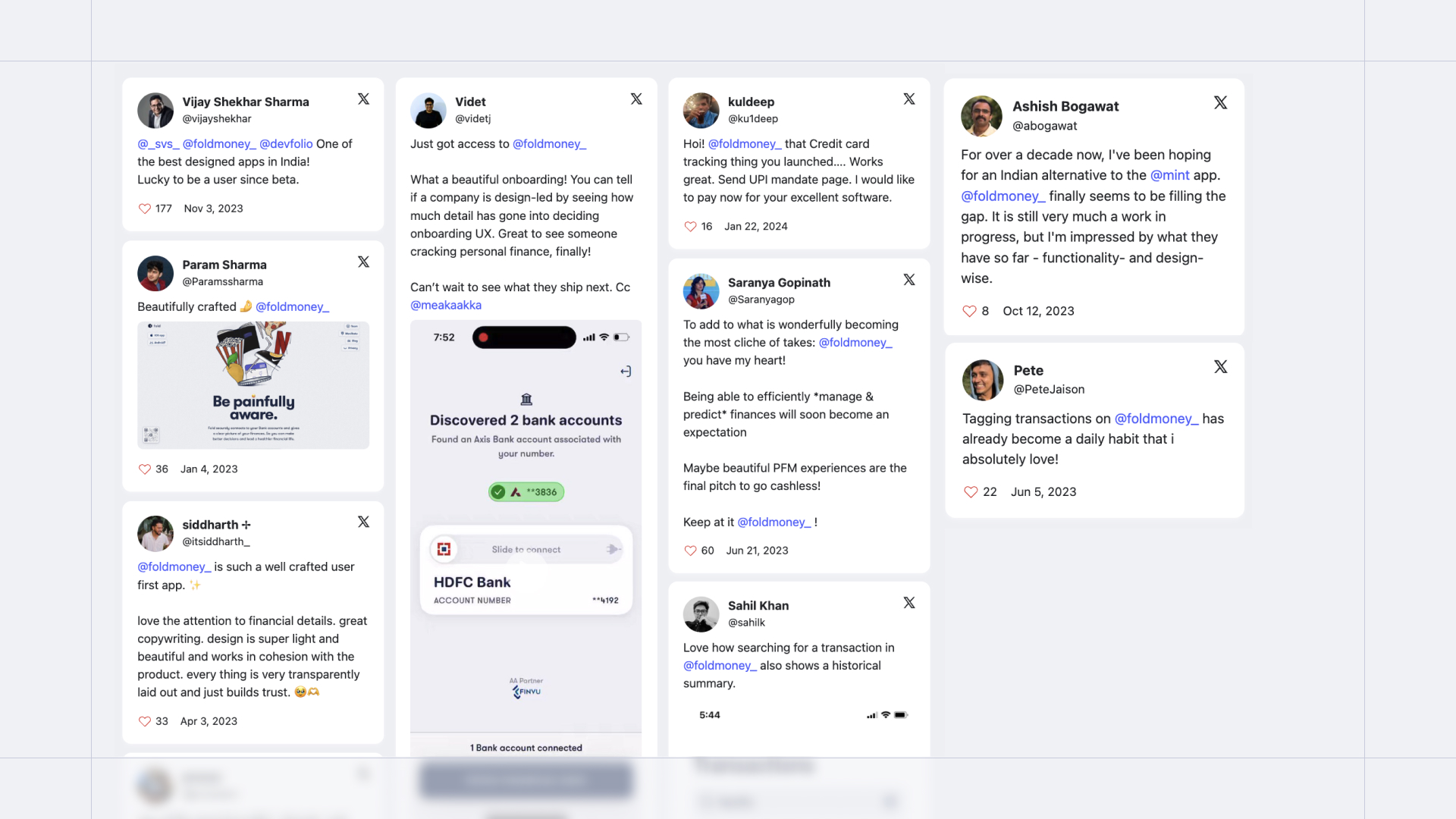
Task: Open the bank accounts phone screenshot in Videt's tweet
Action: click(x=526, y=538)
